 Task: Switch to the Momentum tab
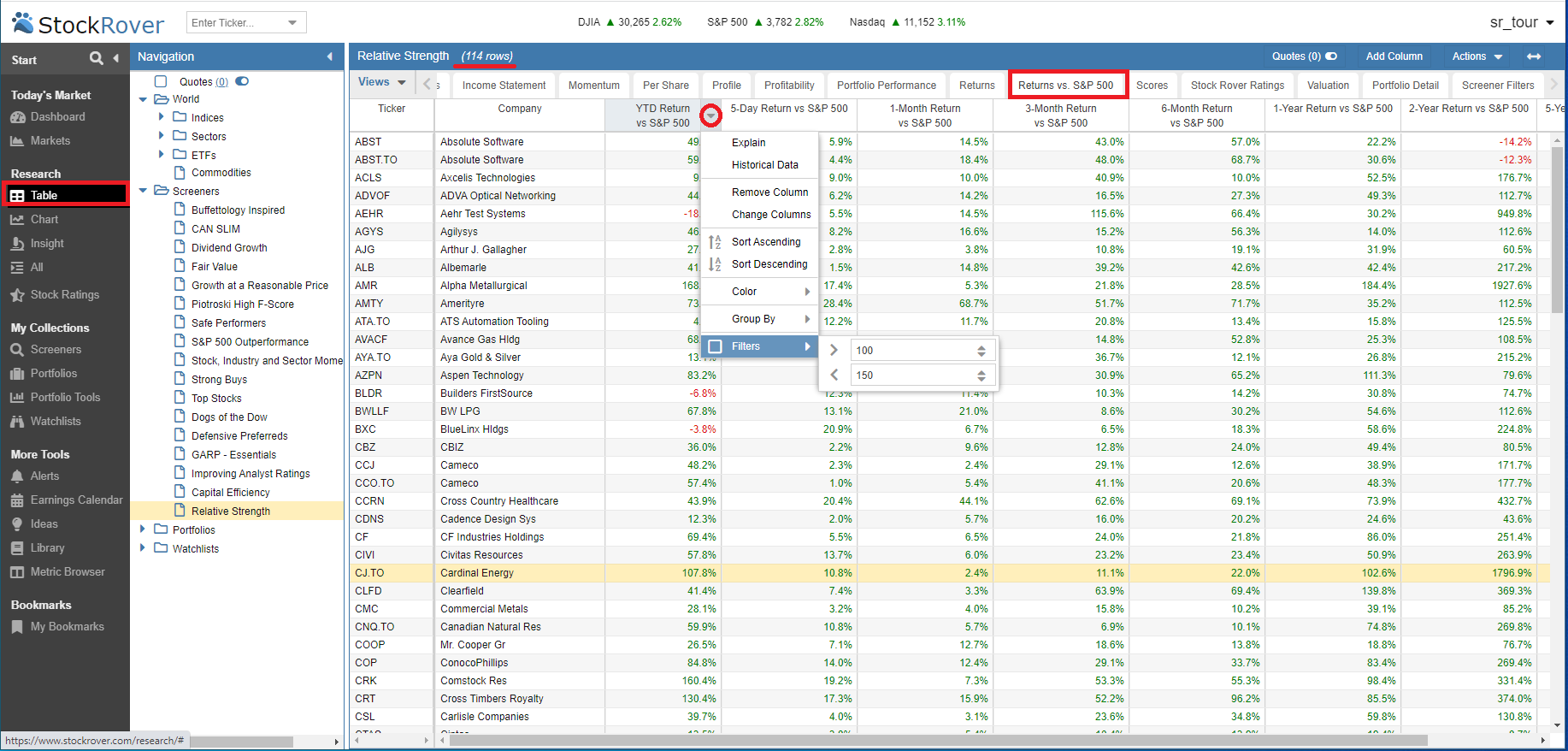594,86
